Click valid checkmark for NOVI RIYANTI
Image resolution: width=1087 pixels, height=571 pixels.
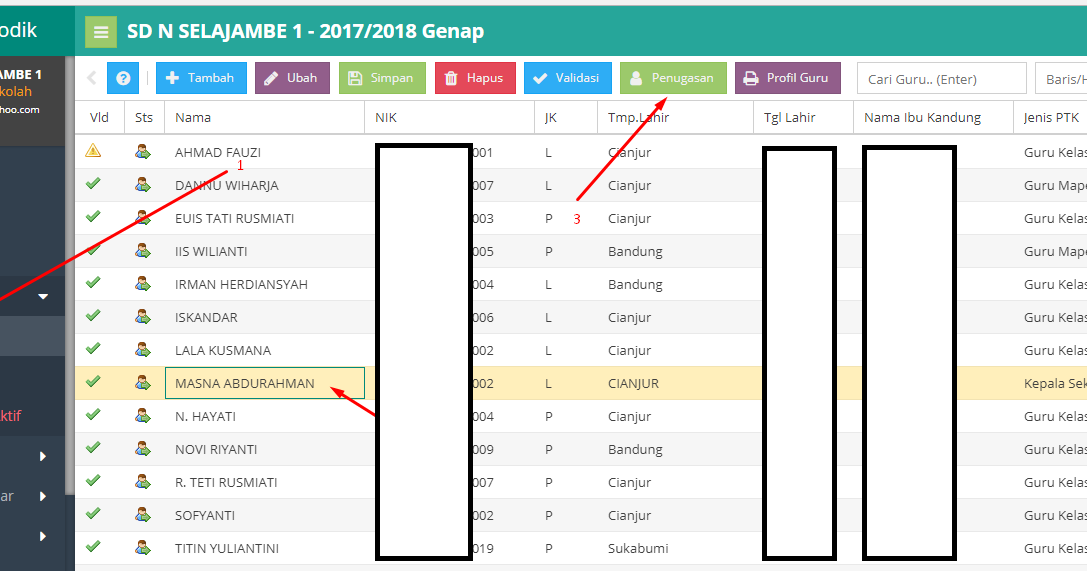pyautogui.click(x=93, y=448)
